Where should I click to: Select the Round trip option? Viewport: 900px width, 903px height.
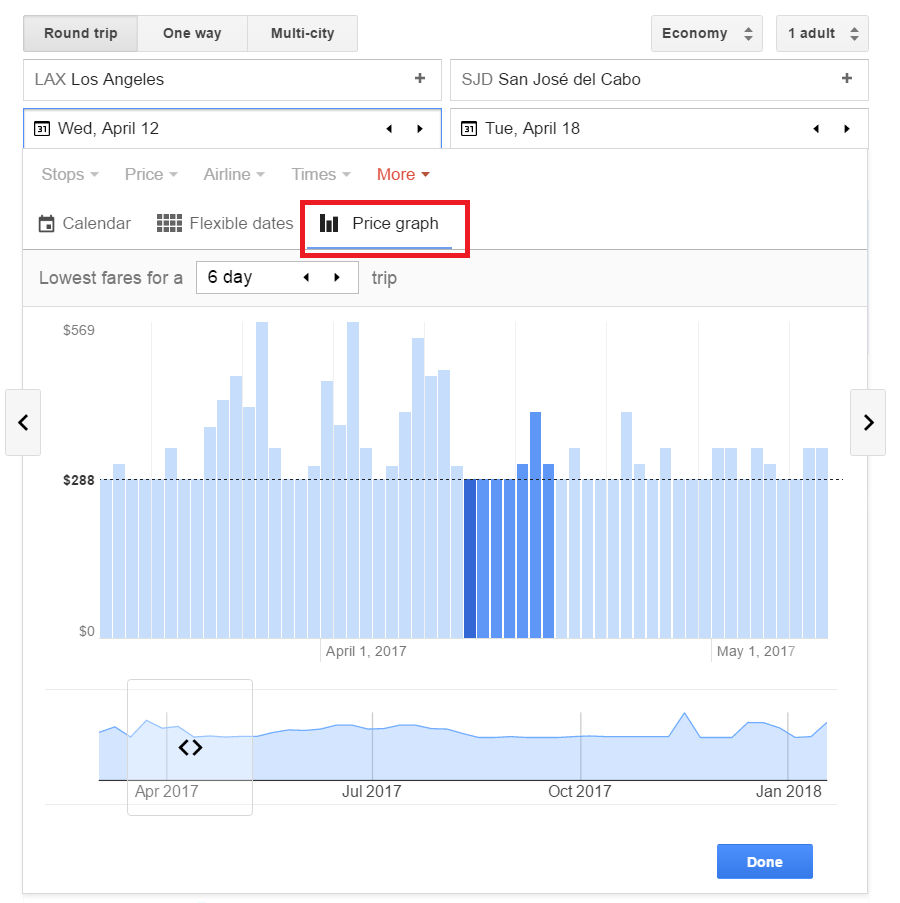80,33
